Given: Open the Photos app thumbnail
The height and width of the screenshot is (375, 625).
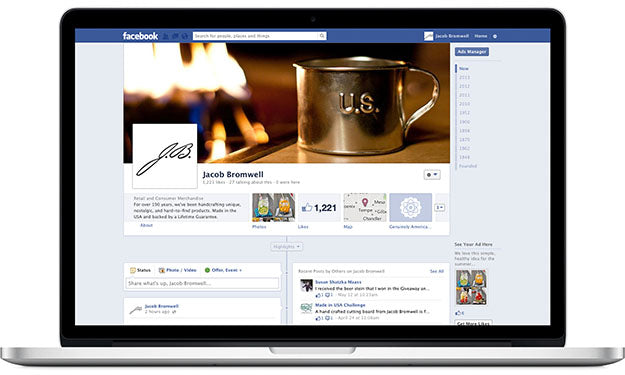Looking at the screenshot, I should (273, 207).
